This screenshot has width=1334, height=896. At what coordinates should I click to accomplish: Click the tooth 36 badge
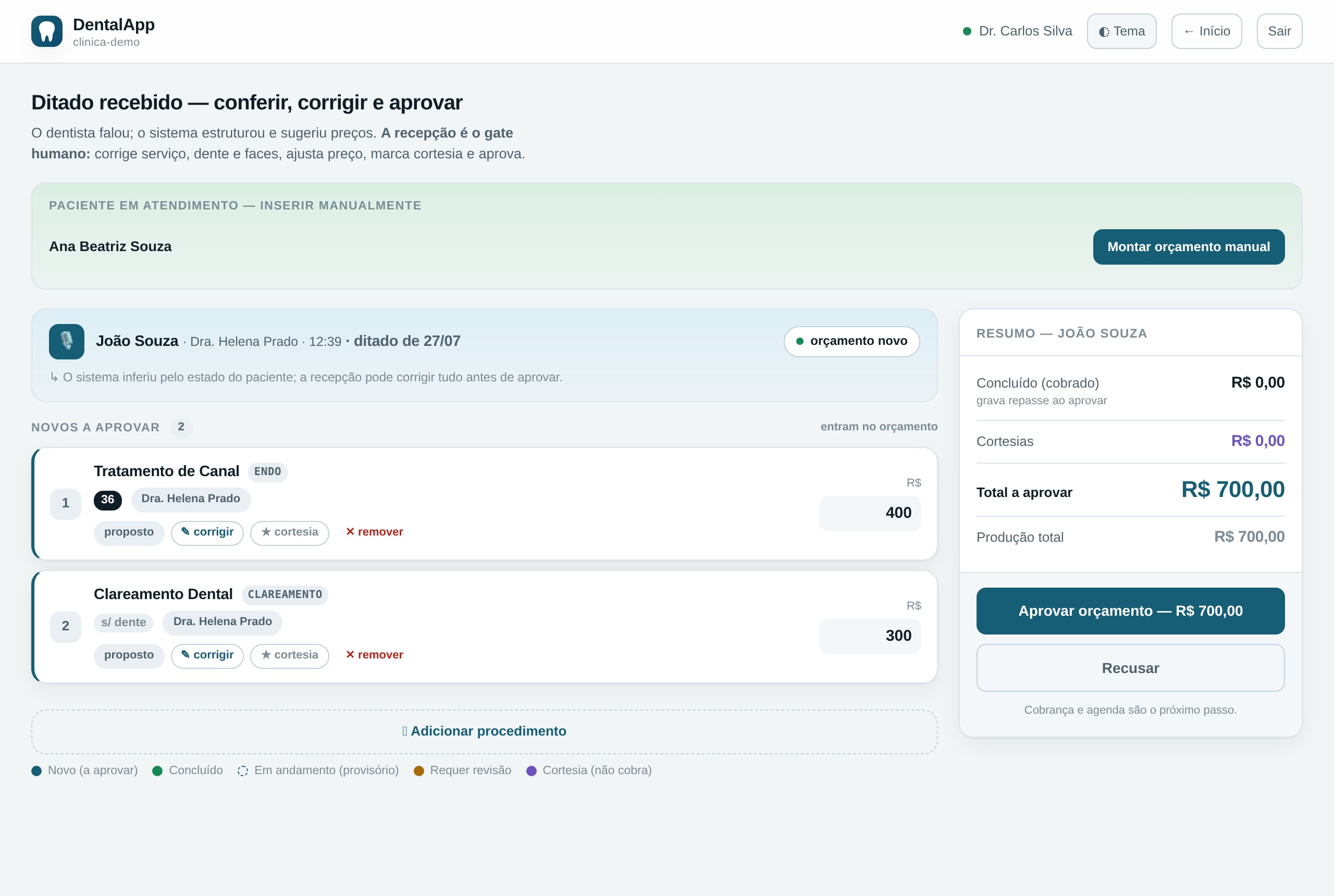(x=107, y=500)
